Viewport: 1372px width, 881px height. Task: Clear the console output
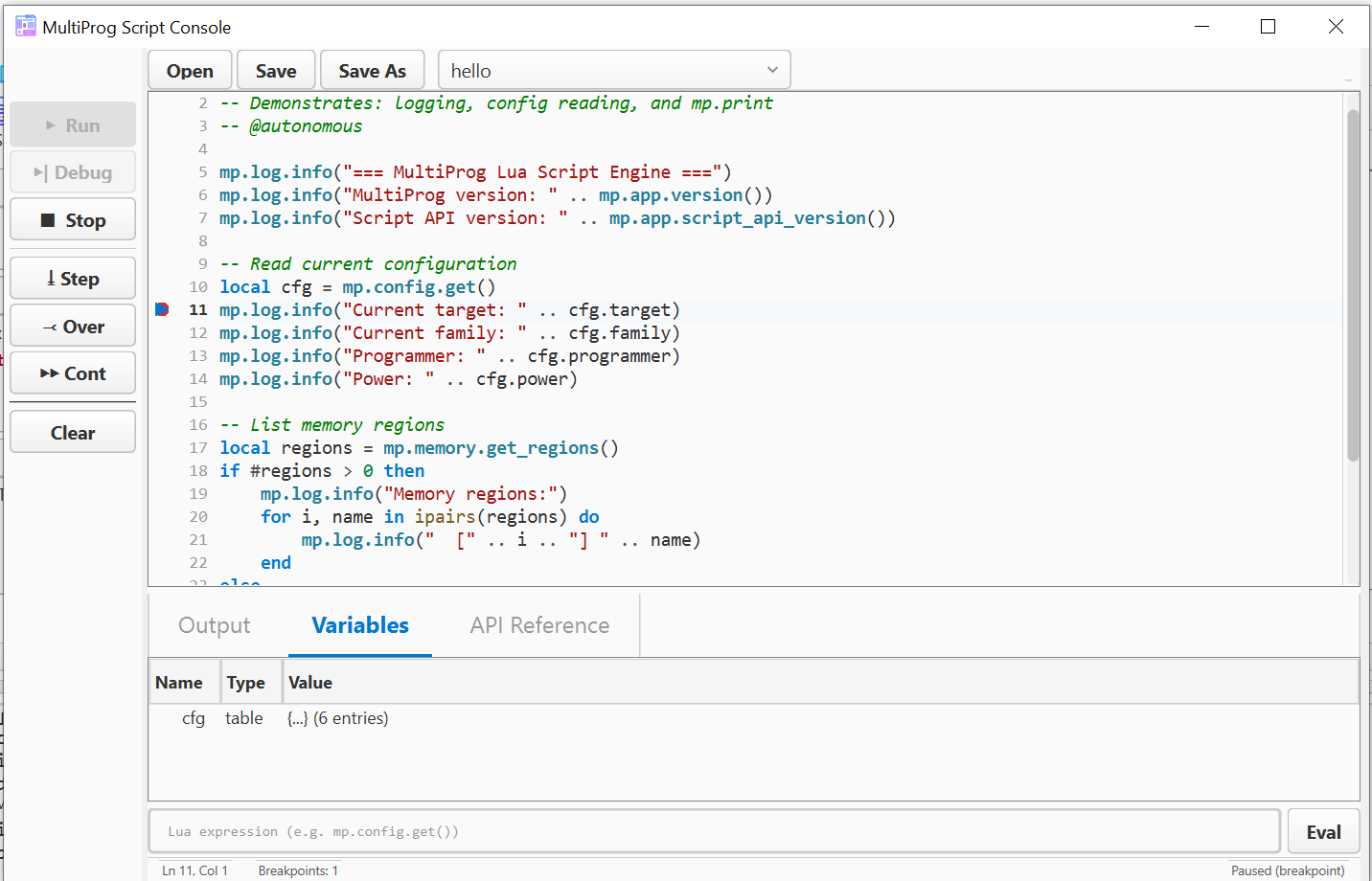73,433
